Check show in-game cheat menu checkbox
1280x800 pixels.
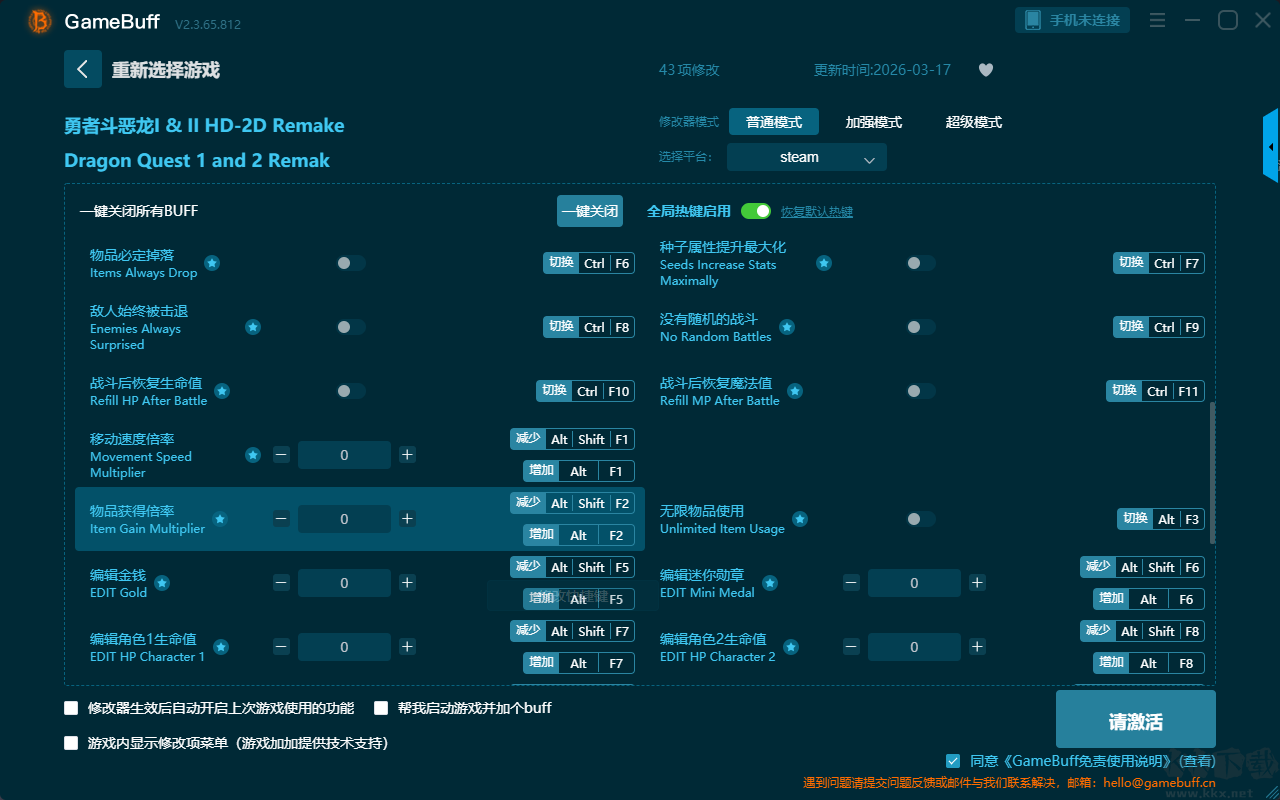(x=71, y=743)
